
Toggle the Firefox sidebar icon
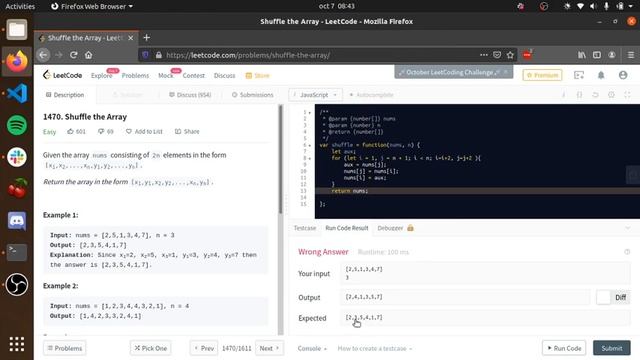(597, 55)
